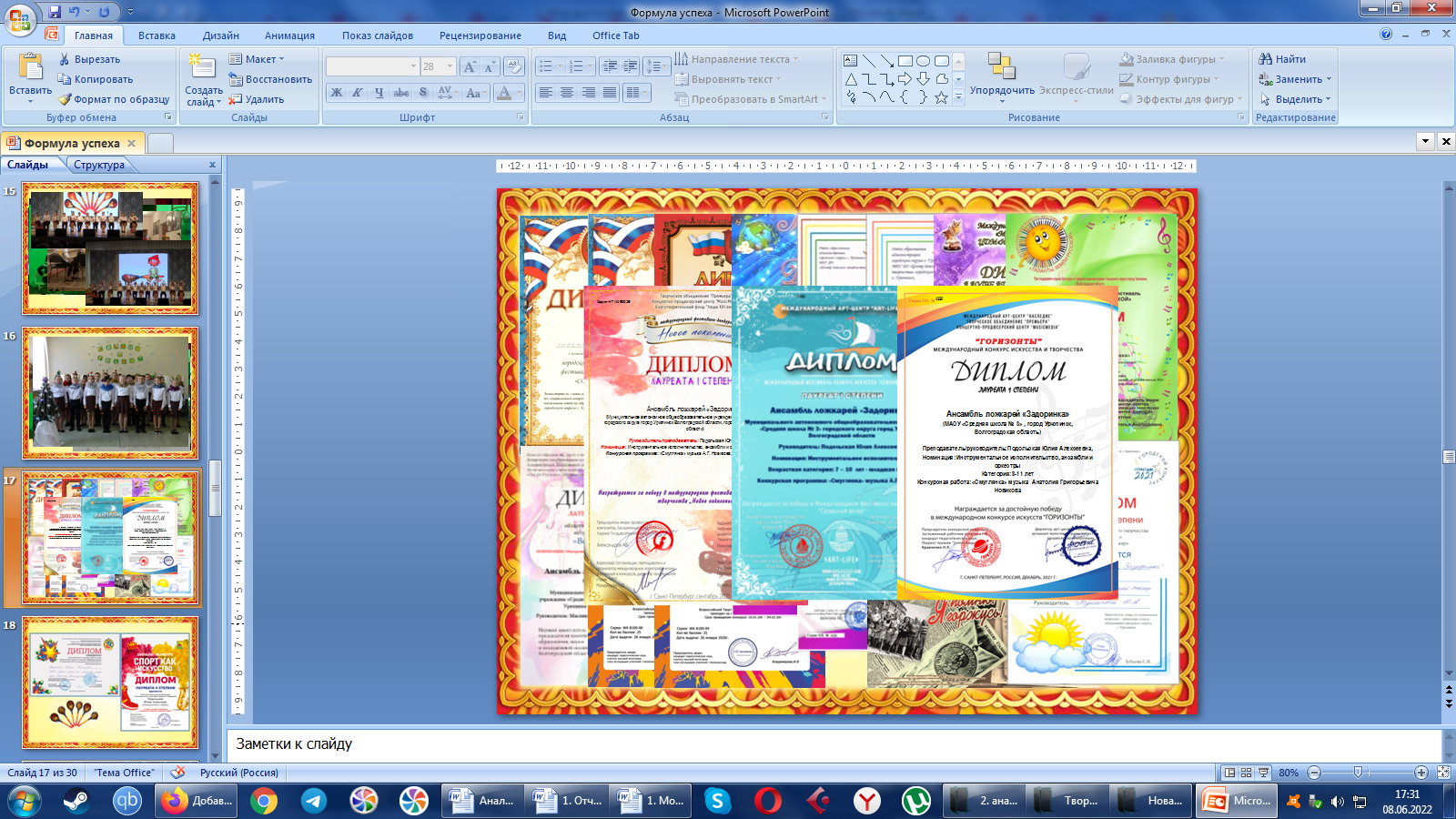Screen dimensions: 1456x819
Task: Toggle underline (Ч) formatting
Action: (379, 93)
